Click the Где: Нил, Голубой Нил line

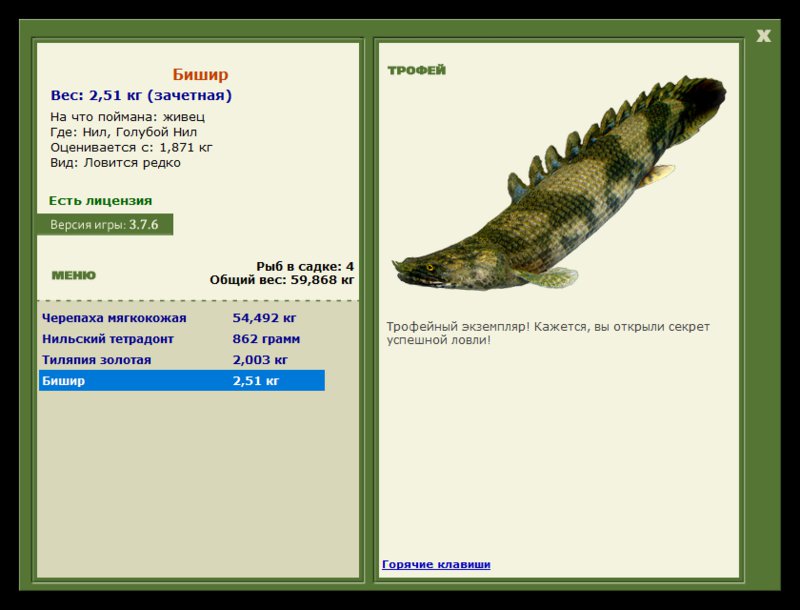pos(123,132)
